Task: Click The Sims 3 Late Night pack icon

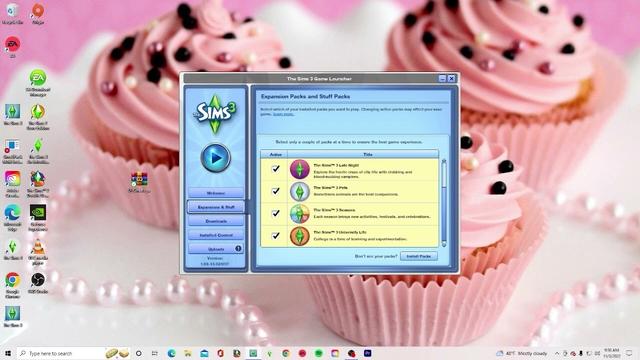Action: pyautogui.click(x=300, y=169)
